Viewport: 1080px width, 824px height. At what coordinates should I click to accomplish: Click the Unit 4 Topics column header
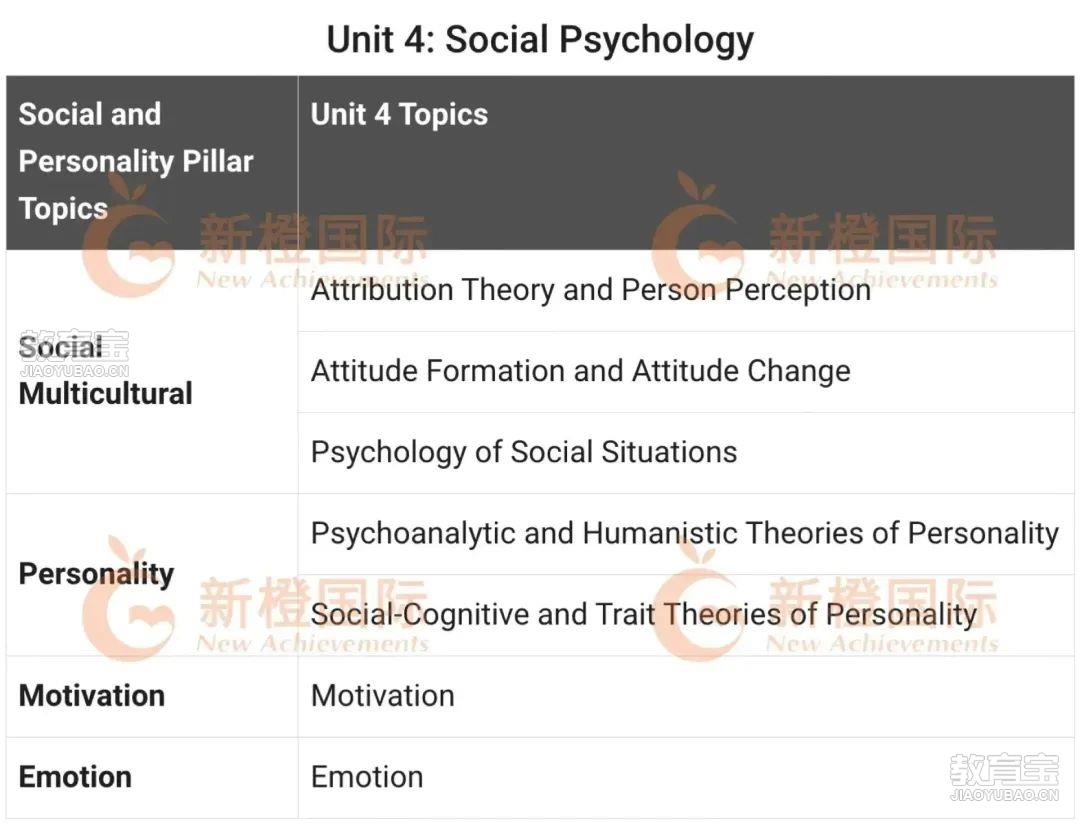point(399,114)
